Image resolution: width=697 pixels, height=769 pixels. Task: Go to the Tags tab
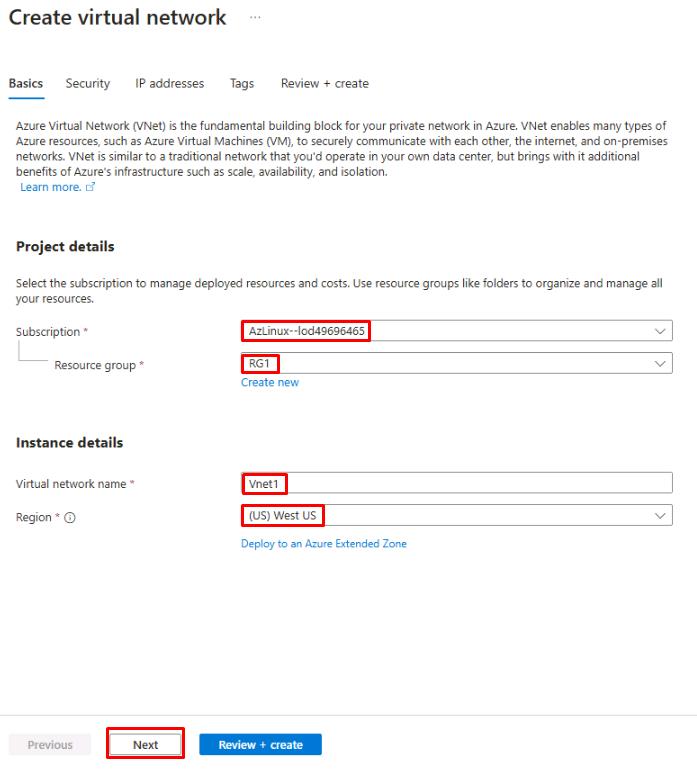(x=242, y=83)
